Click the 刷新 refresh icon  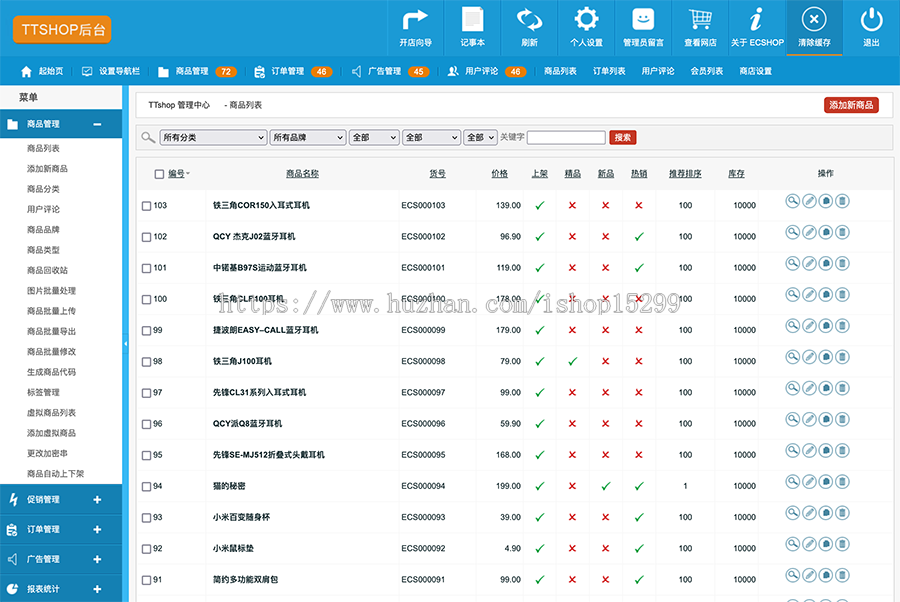point(529,28)
